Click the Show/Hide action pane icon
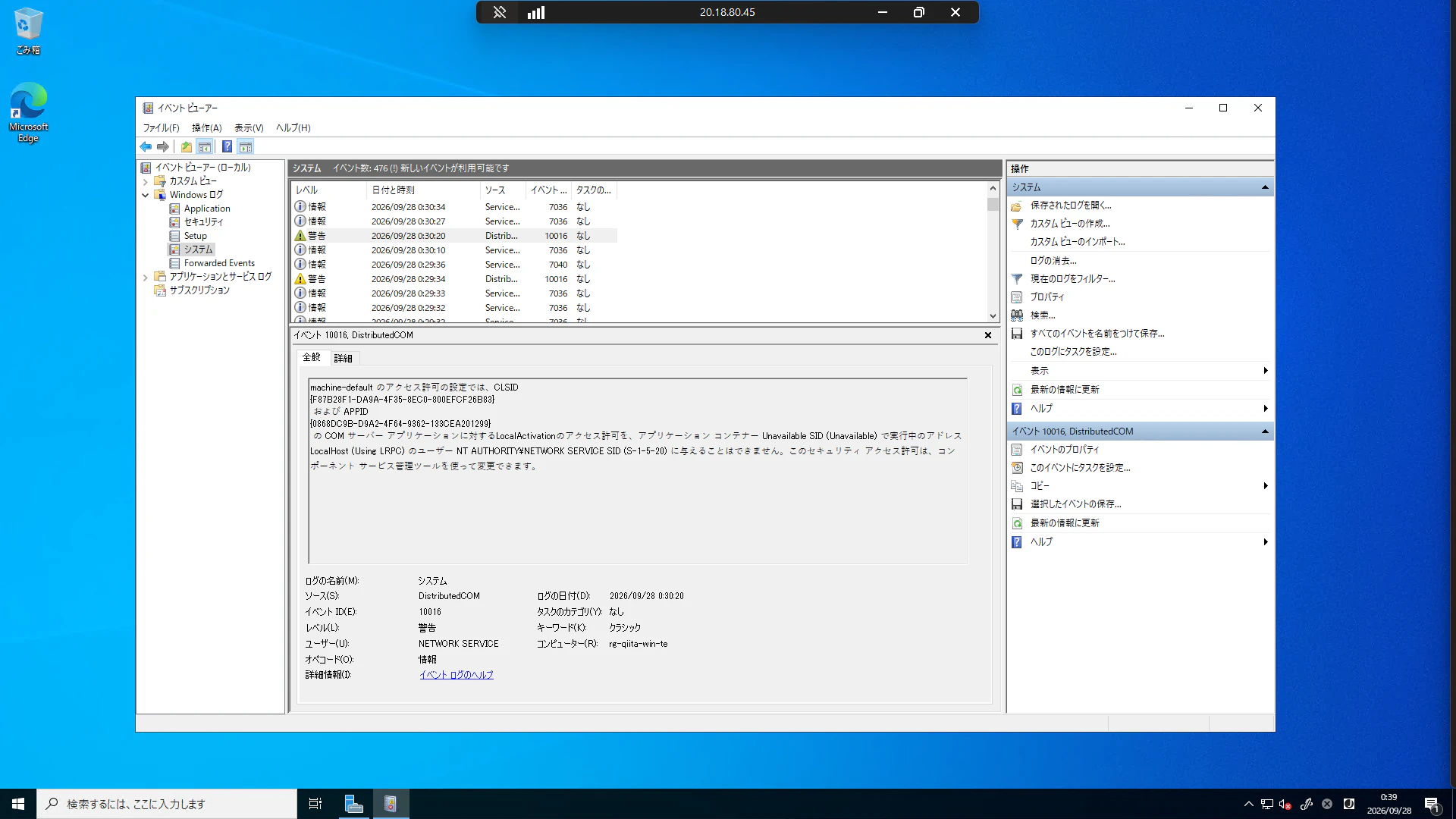 246,147
